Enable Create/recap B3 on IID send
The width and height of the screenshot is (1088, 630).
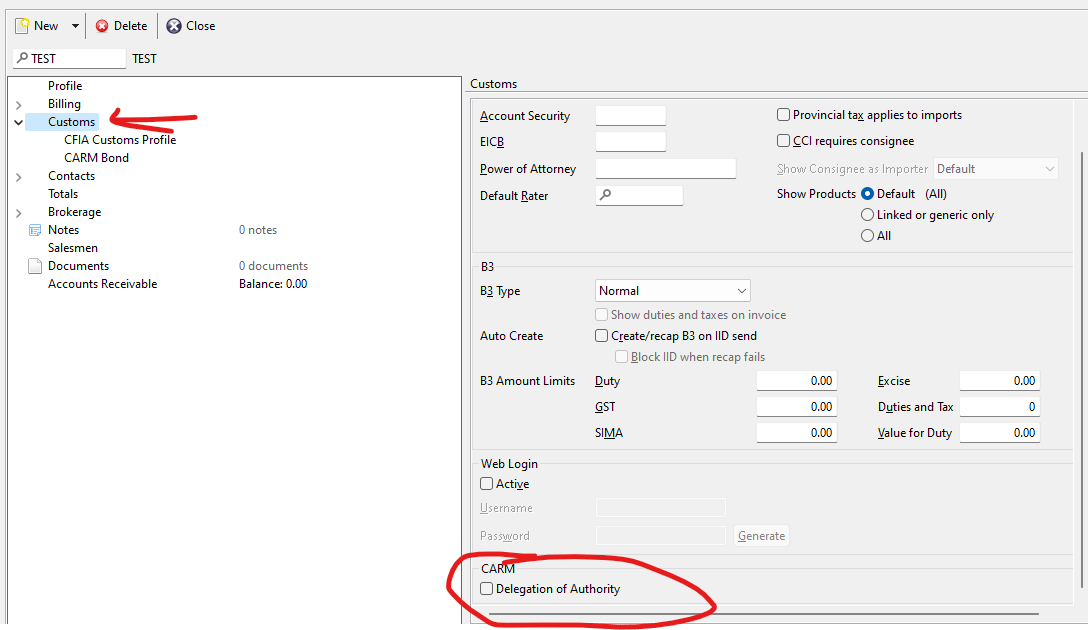[x=601, y=335]
